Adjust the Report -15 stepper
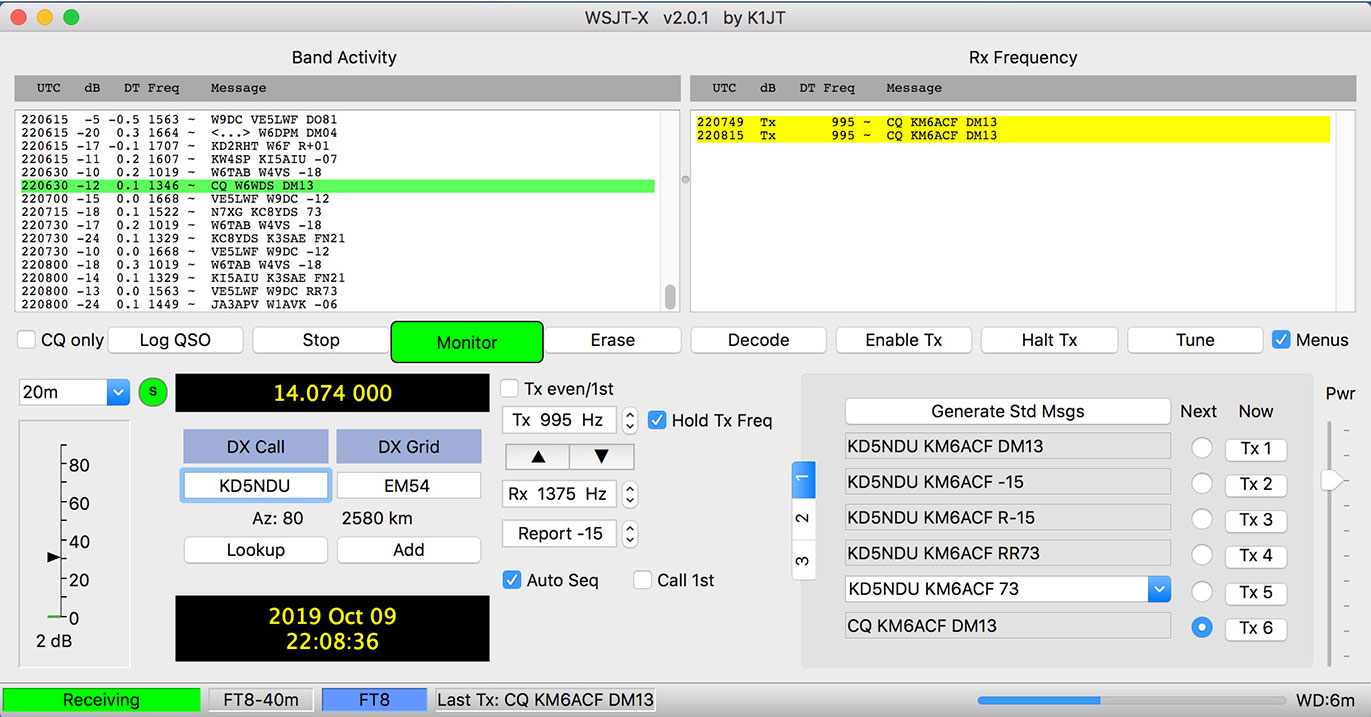This screenshot has height=717, width=1371. tap(630, 534)
